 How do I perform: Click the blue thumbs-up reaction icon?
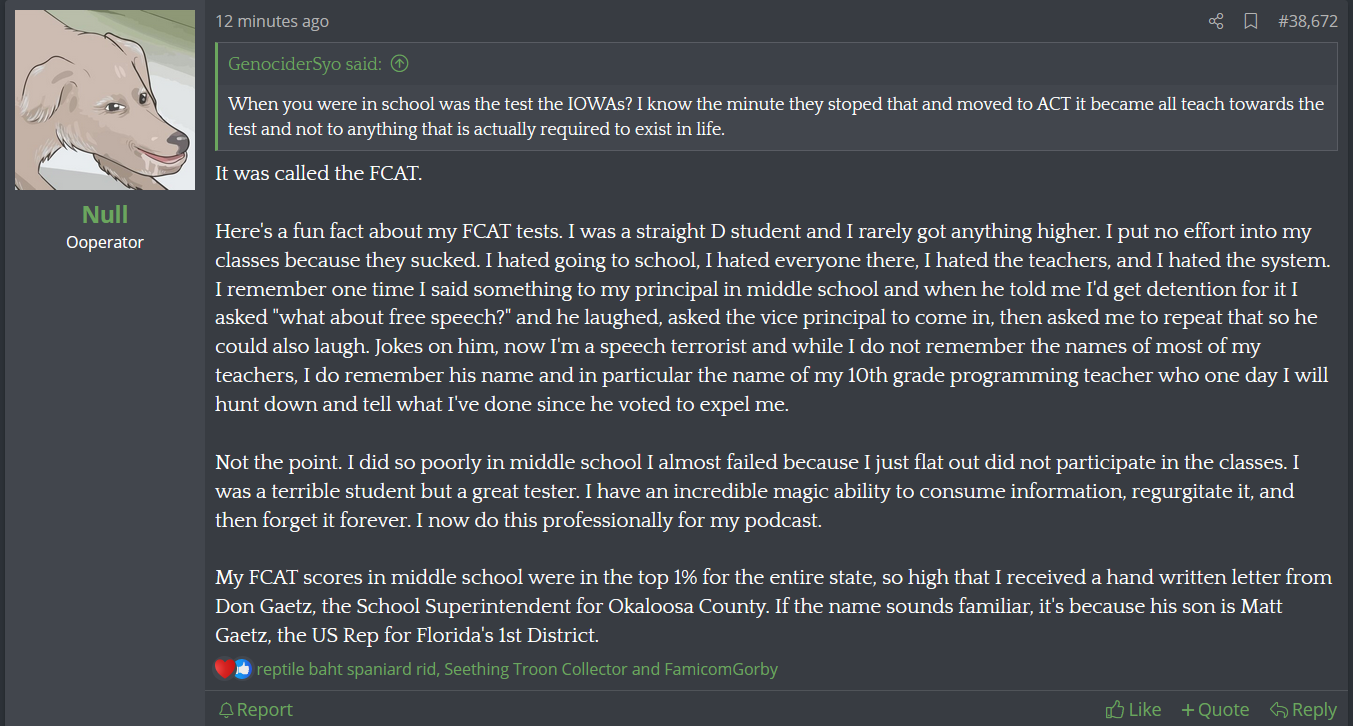click(241, 668)
